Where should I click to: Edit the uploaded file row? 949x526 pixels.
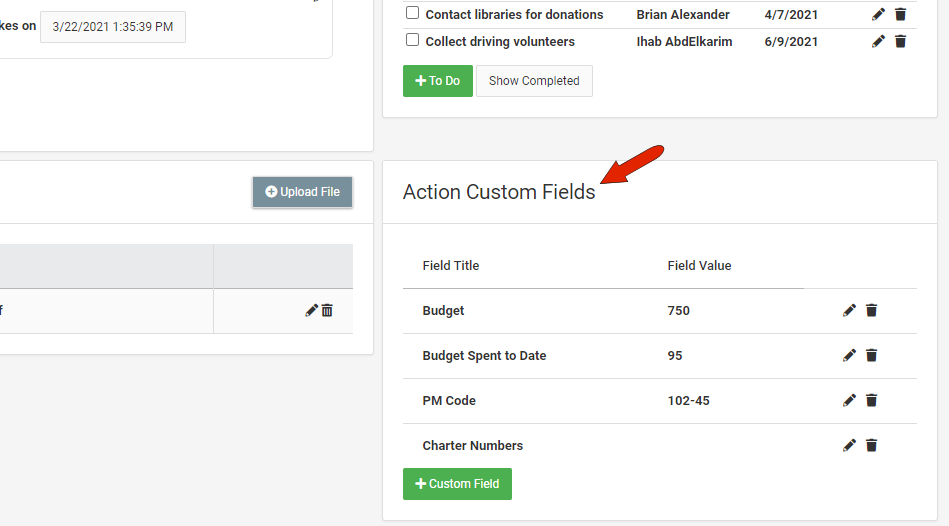coord(311,311)
